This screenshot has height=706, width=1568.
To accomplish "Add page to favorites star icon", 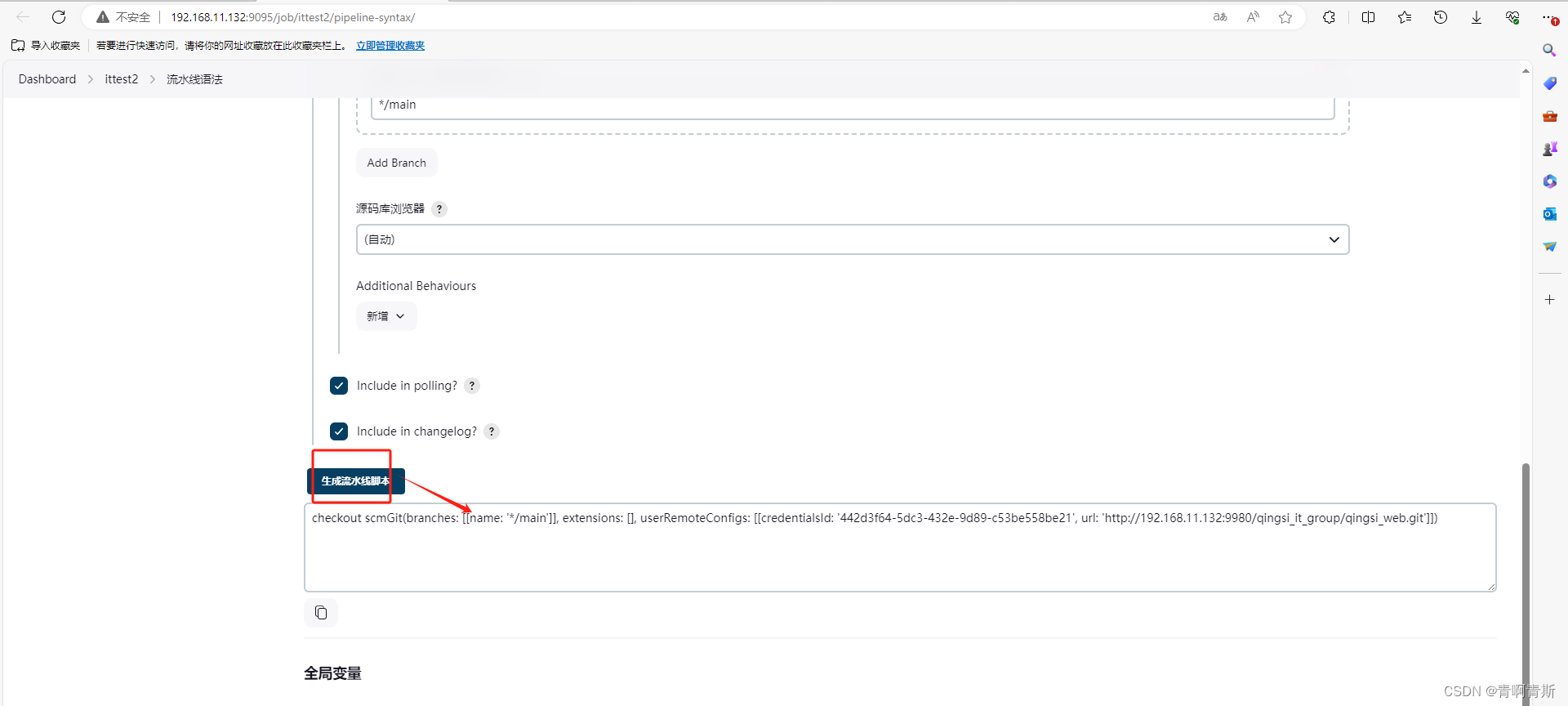I will click(1285, 17).
